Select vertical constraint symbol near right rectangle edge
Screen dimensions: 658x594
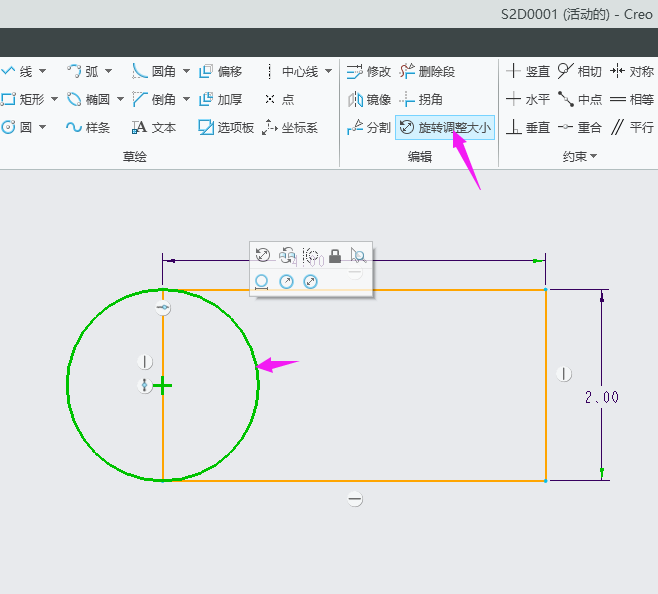pyautogui.click(x=564, y=374)
